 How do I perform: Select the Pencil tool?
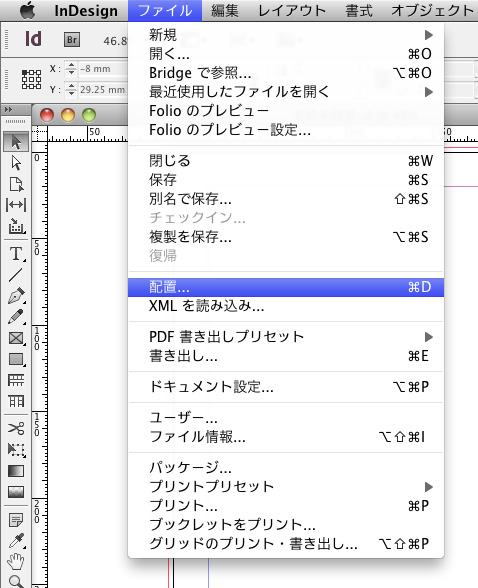click(x=16, y=317)
